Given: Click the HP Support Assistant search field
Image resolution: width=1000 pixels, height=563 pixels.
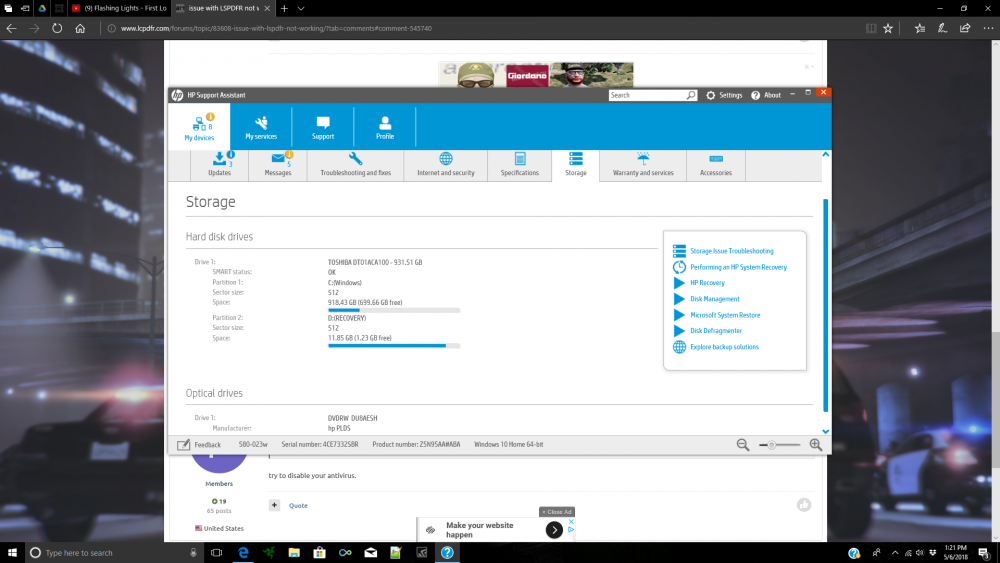Looking at the screenshot, I should pos(647,95).
